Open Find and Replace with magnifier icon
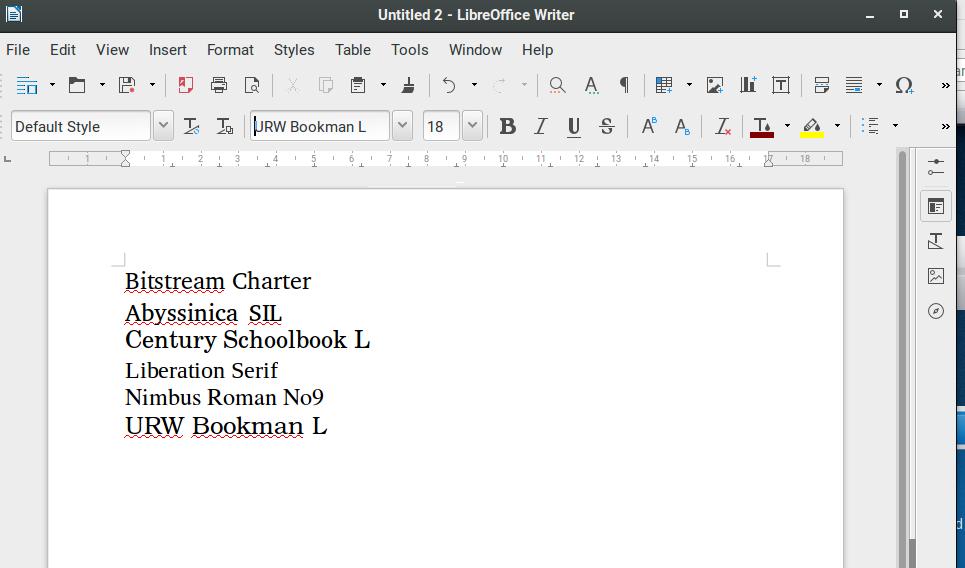The width and height of the screenshot is (965, 568). [557, 85]
